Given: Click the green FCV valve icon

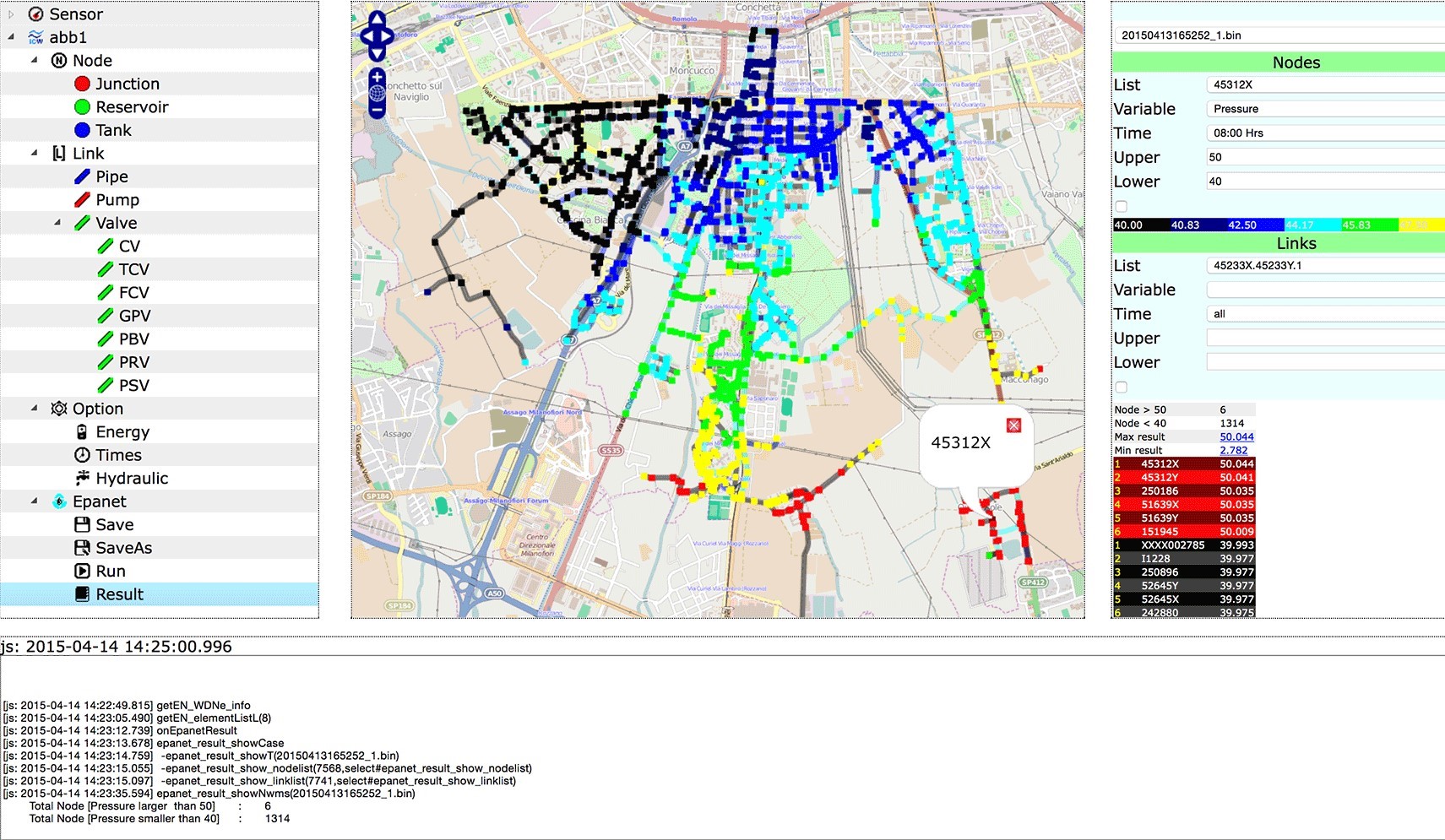Looking at the screenshot, I should (106, 293).
